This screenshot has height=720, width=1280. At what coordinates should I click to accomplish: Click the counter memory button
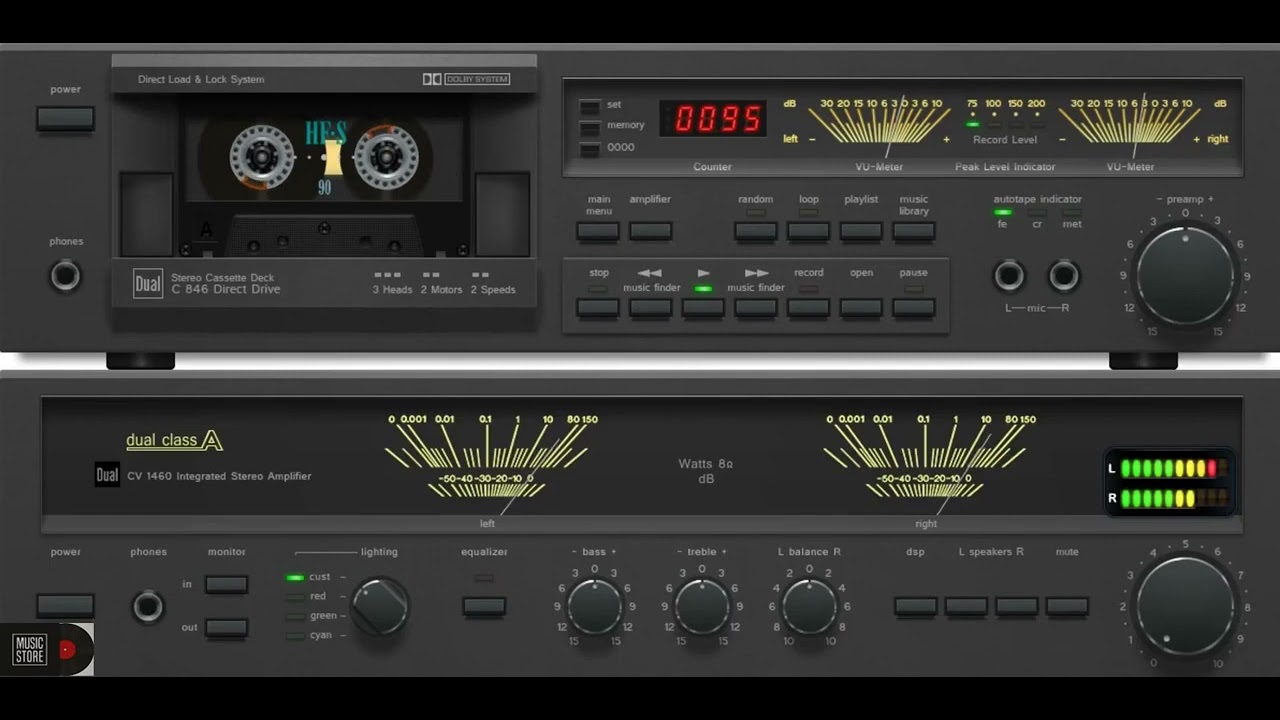[590, 127]
